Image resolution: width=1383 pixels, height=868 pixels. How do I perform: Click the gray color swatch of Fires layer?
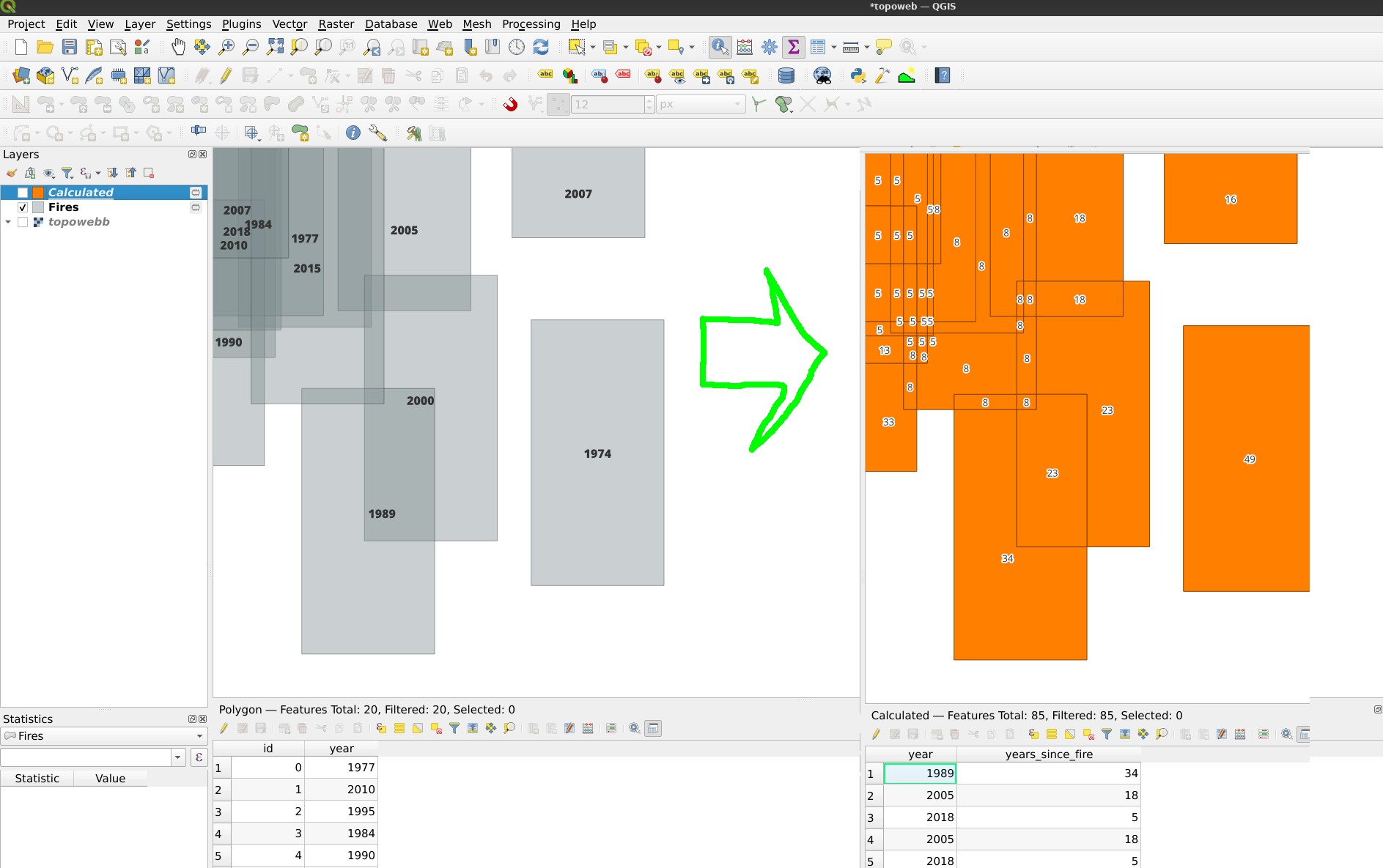(x=38, y=207)
